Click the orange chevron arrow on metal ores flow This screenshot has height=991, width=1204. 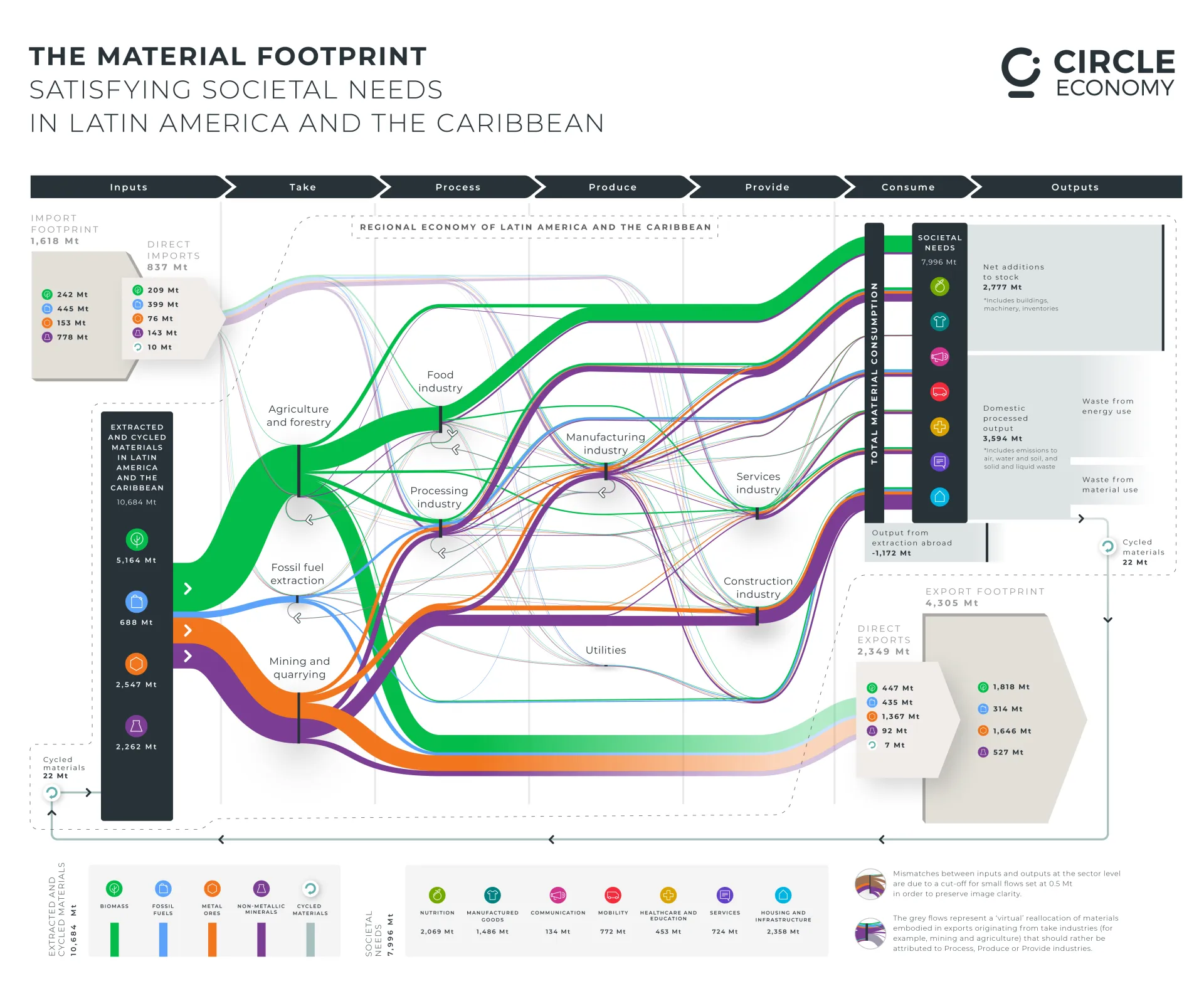[x=187, y=630]
